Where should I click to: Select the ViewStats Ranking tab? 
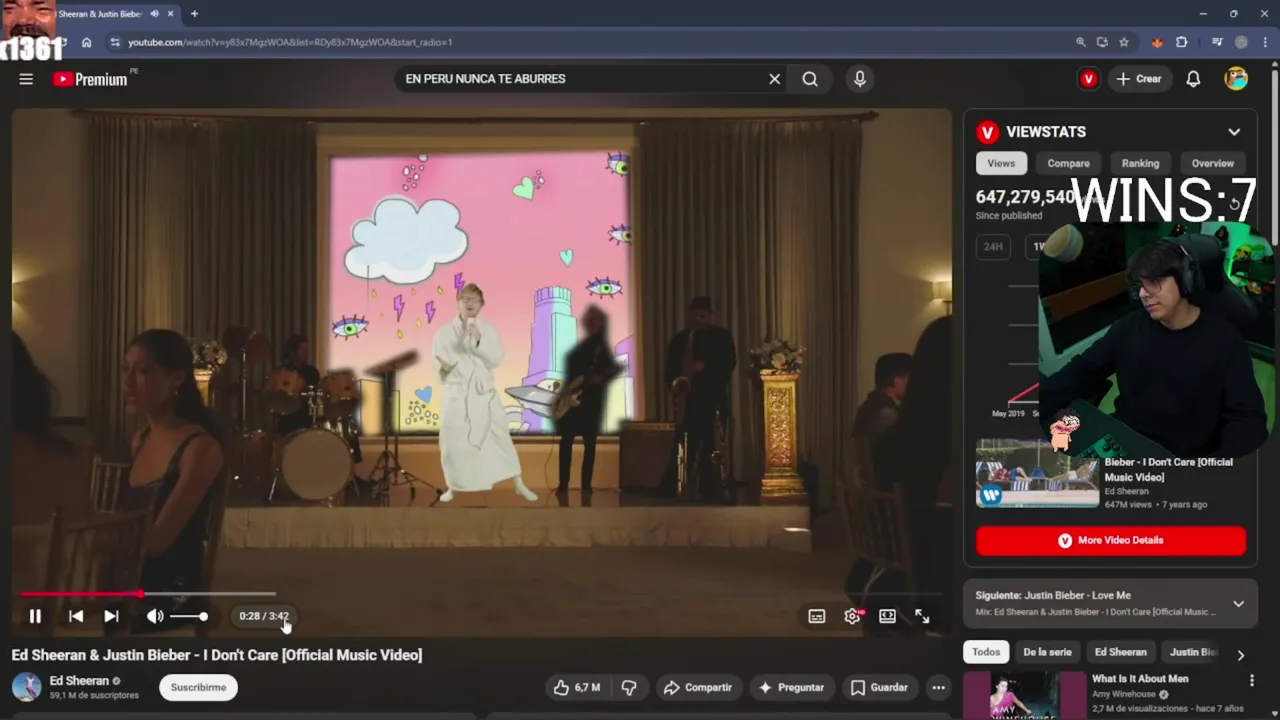pos(1140,163)
